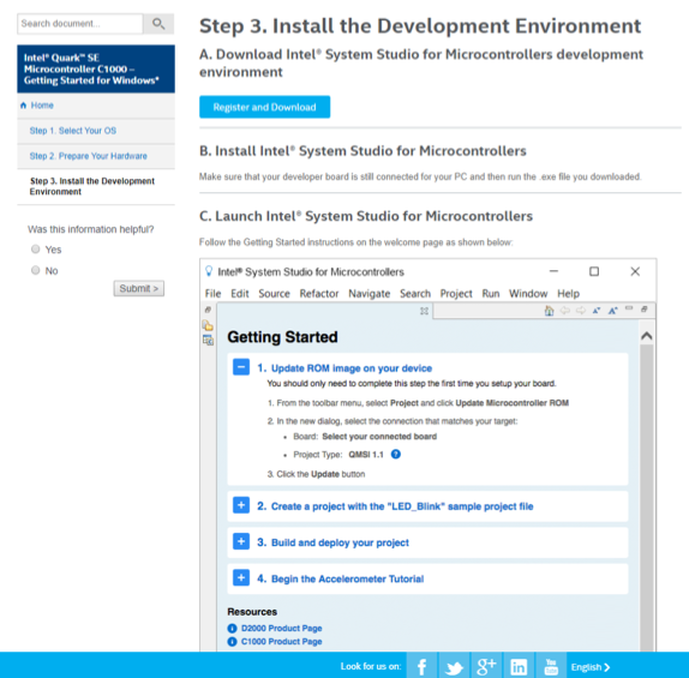Click the Magnify font size icon
This screenshot has height=678, width=689.
(x=613, y=311)
